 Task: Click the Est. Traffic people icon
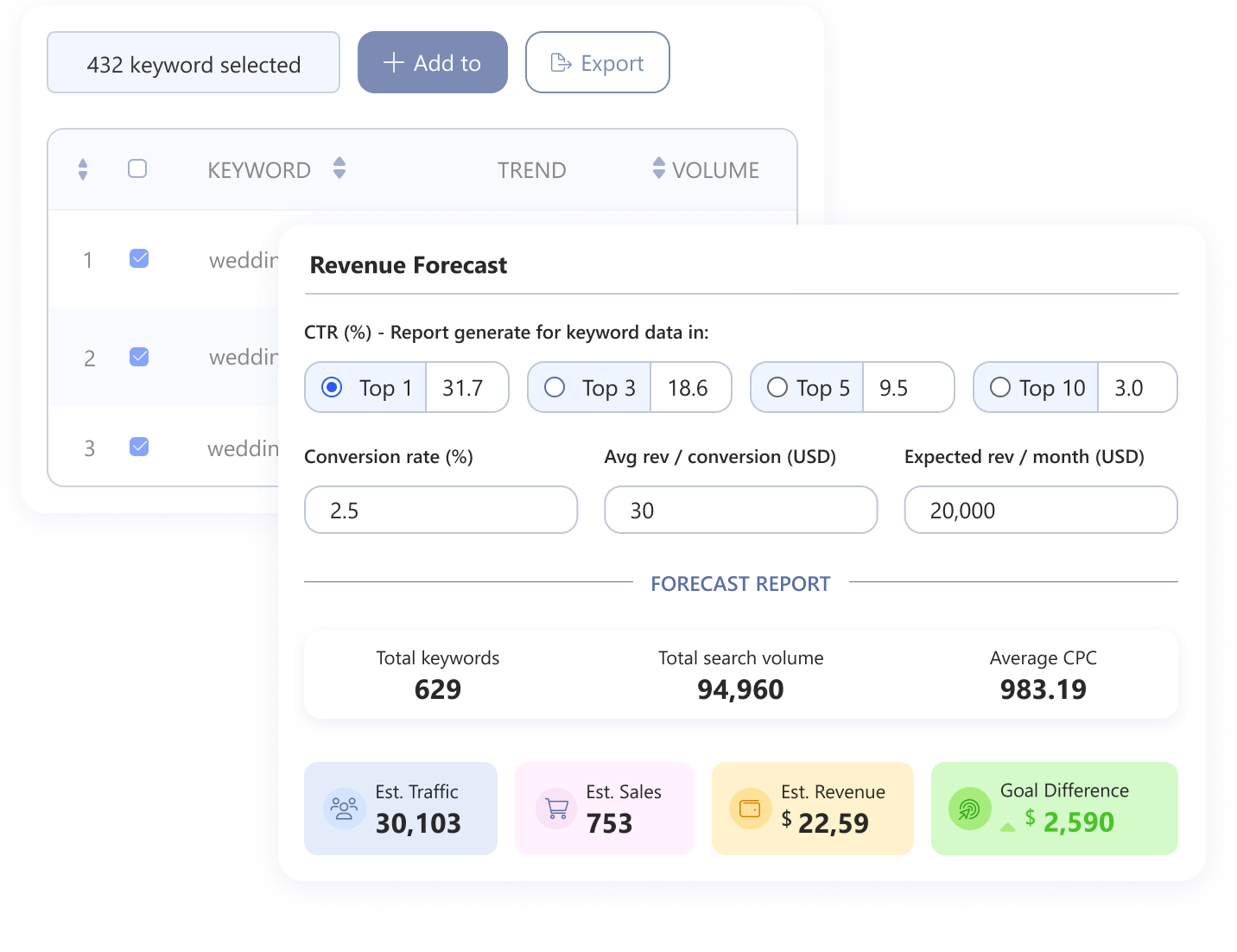[343, 808]
